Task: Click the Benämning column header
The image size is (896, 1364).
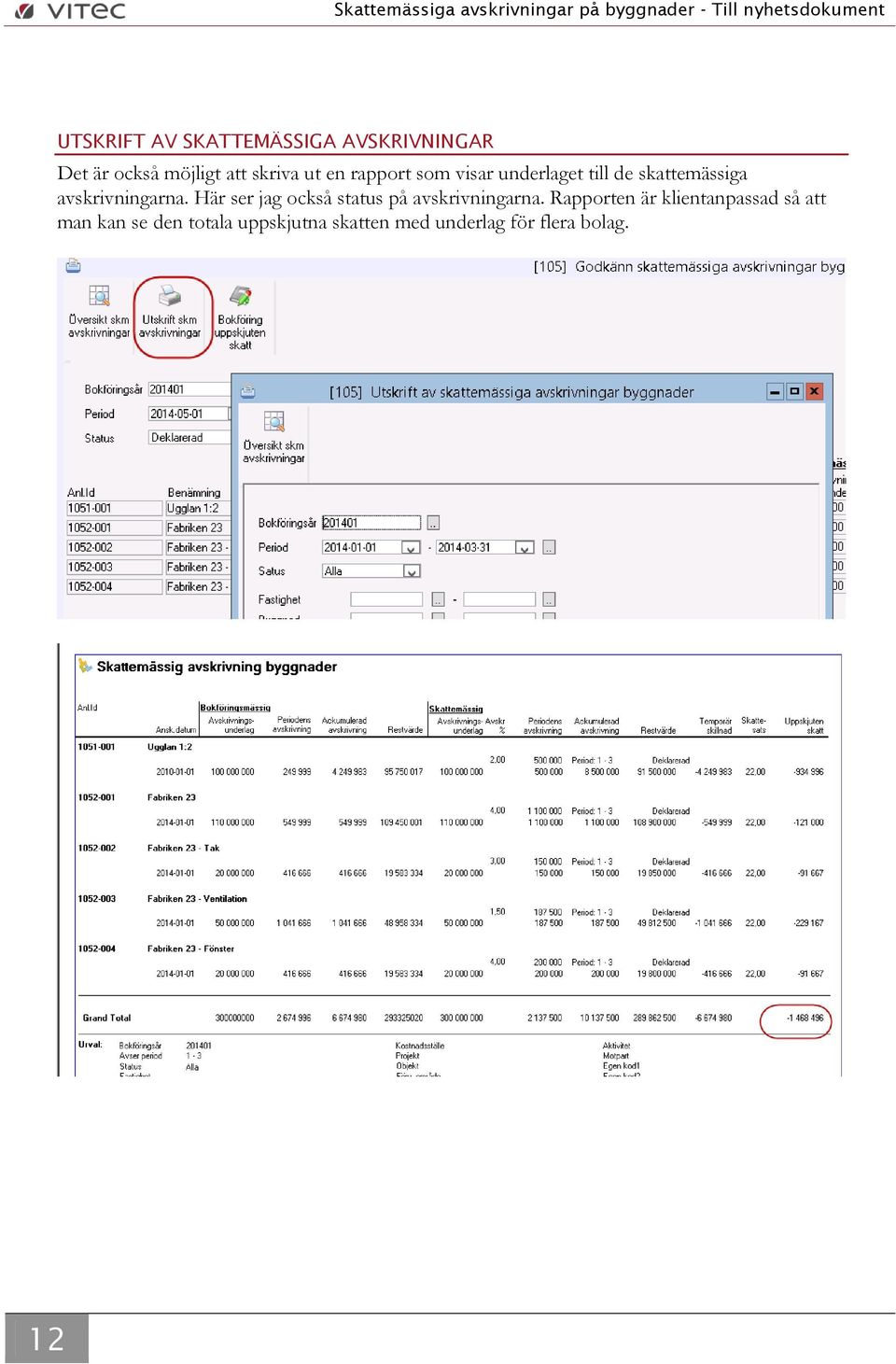Action: tap(194, 492)
